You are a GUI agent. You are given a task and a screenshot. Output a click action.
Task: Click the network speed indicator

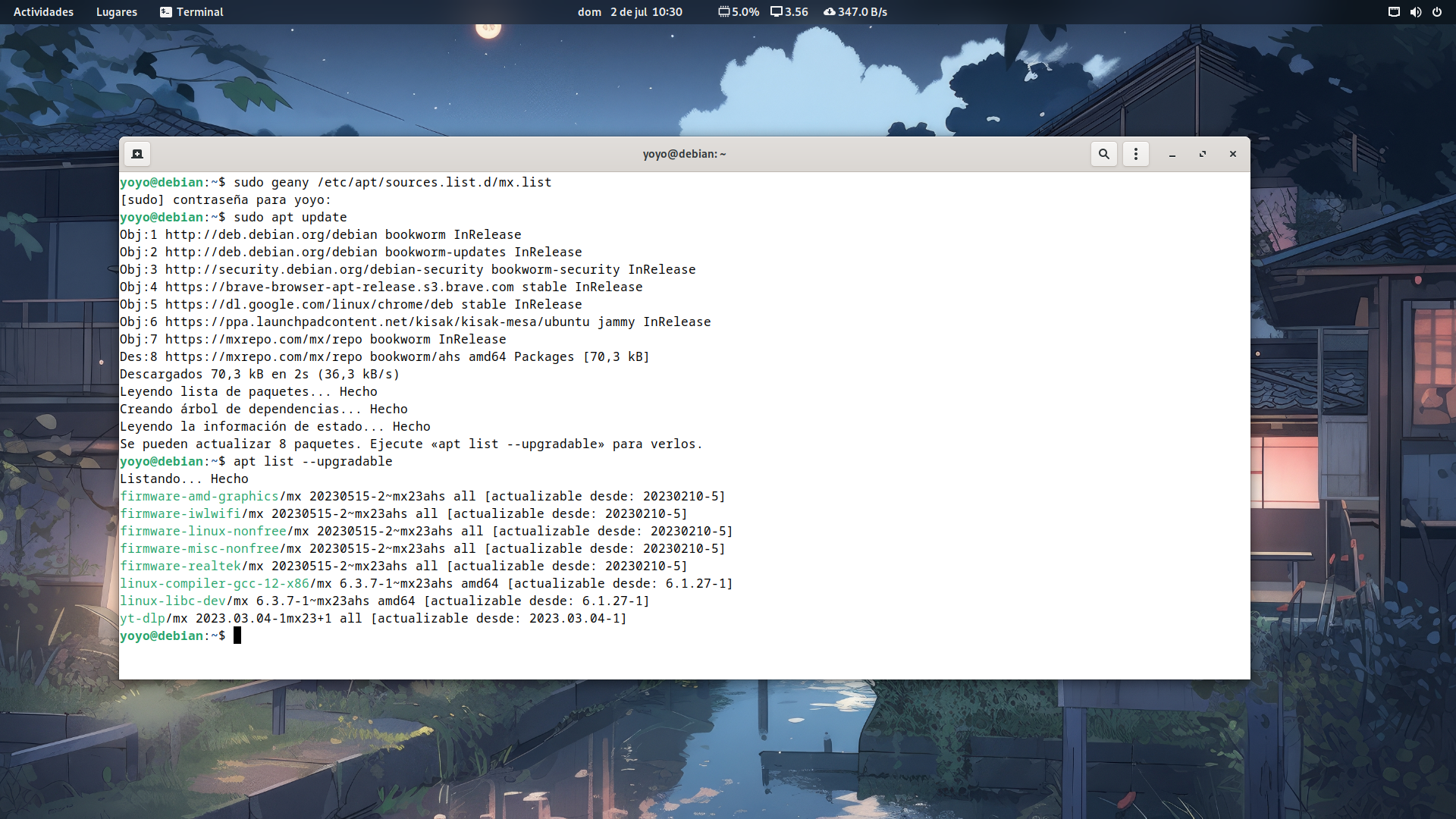click(855, 12)
